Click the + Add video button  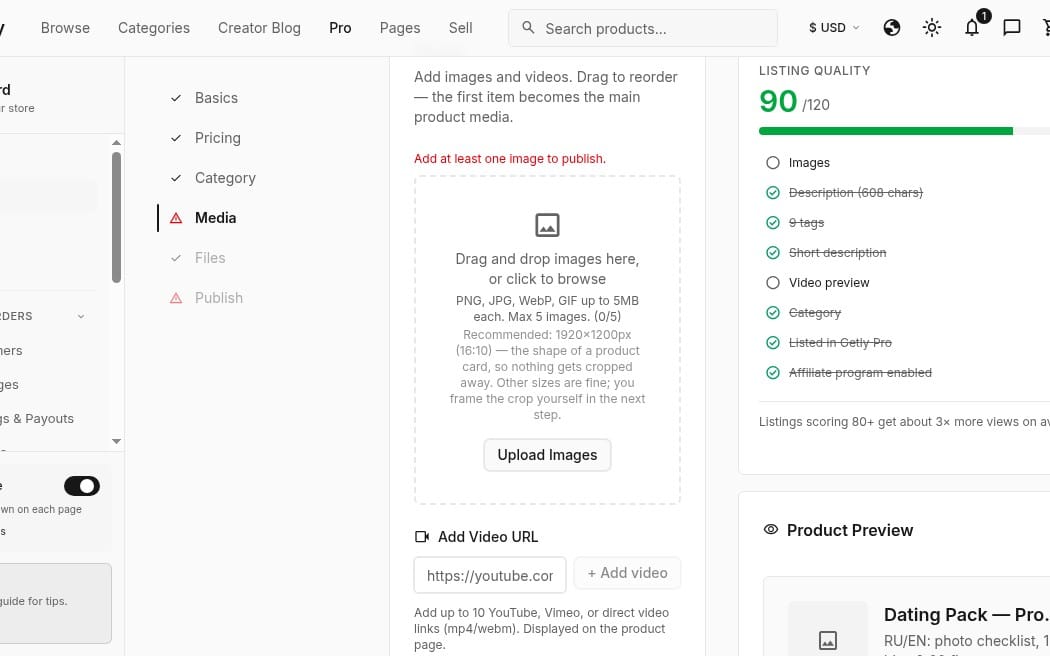coord(627,573)
